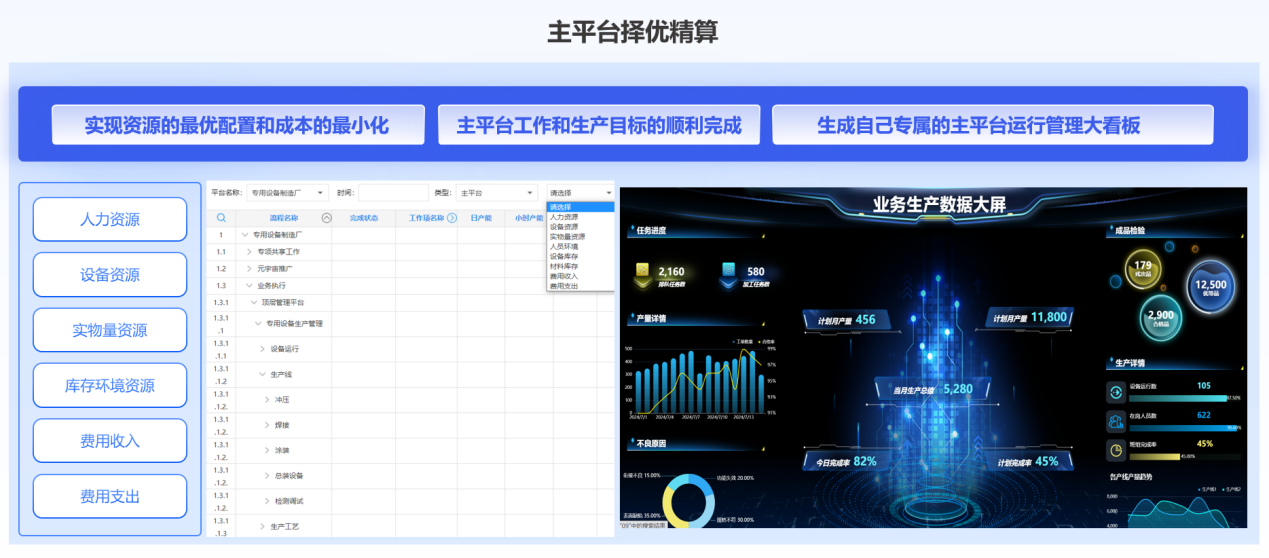Click the 时间 input field

(x=392, y=193)
